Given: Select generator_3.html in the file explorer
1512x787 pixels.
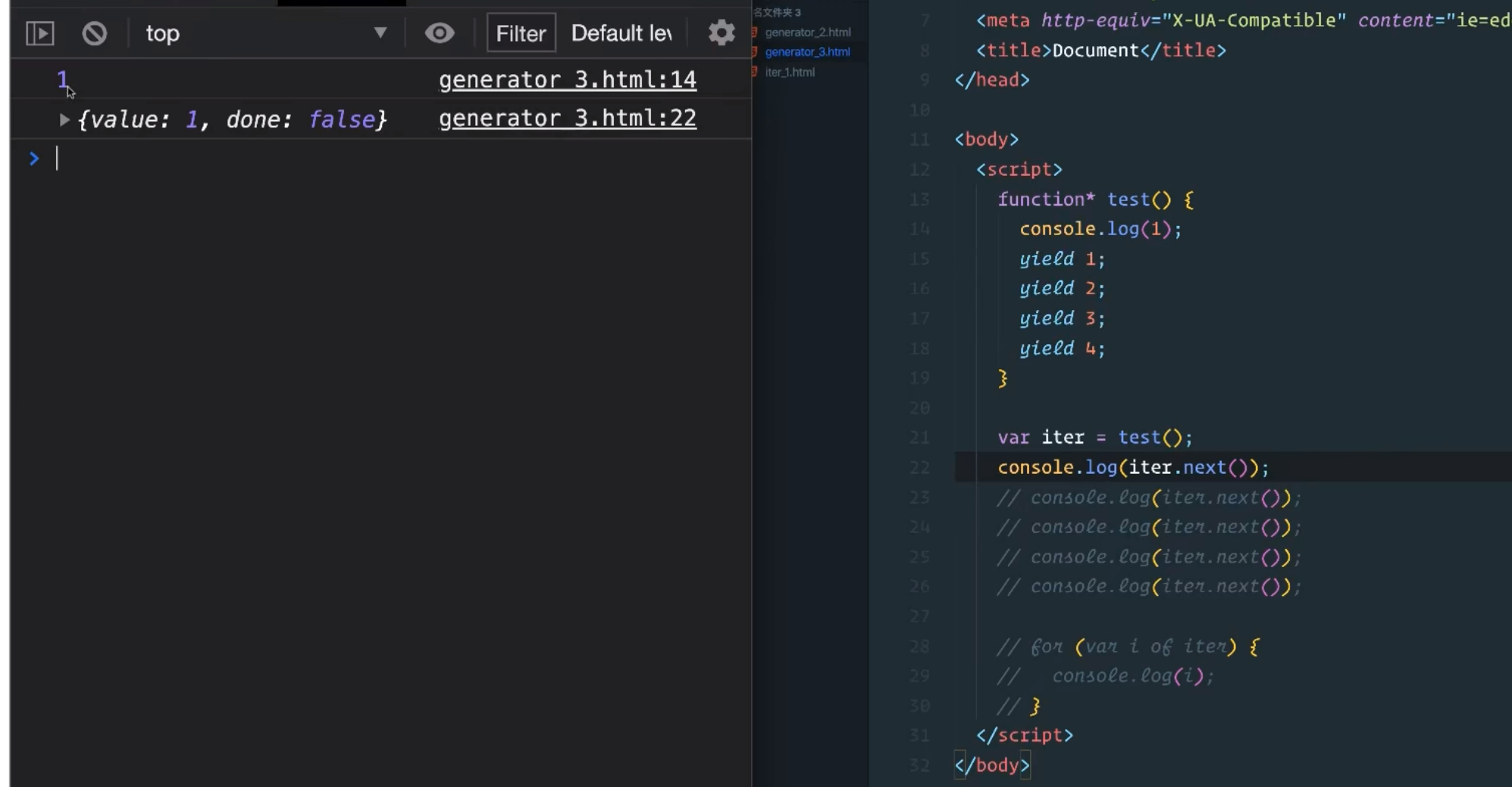Looking at the screenshot, I should [807, 52].
